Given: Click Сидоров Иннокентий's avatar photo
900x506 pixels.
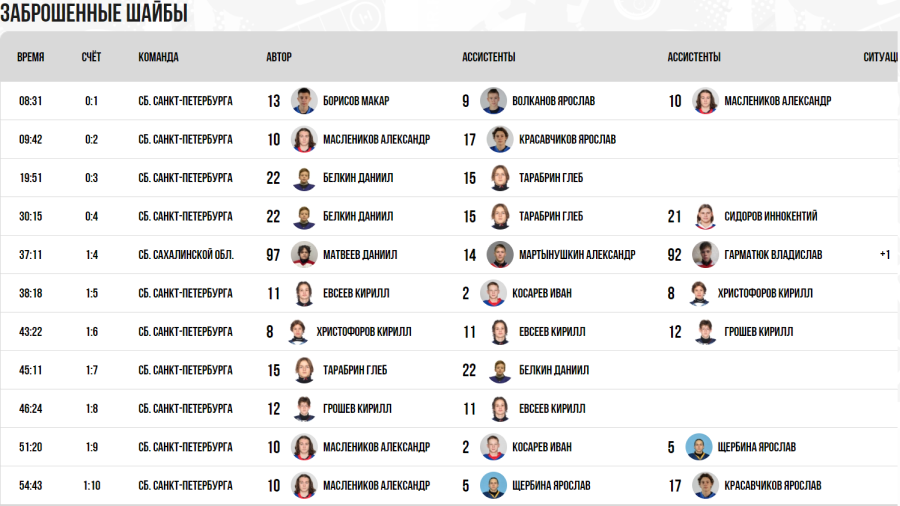Looking at the screenshot, I should click(x=705, y=216).
